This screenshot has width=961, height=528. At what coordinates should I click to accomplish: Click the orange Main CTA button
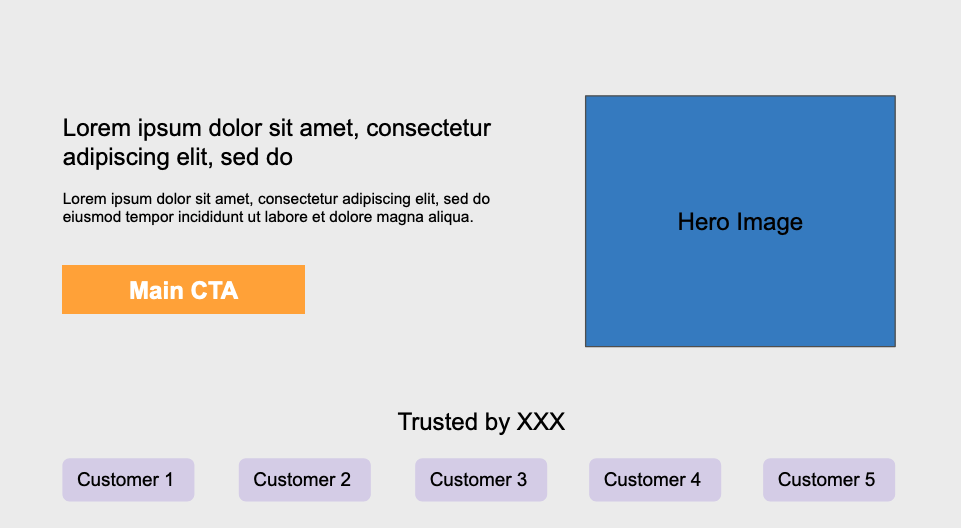coord(183,290)
